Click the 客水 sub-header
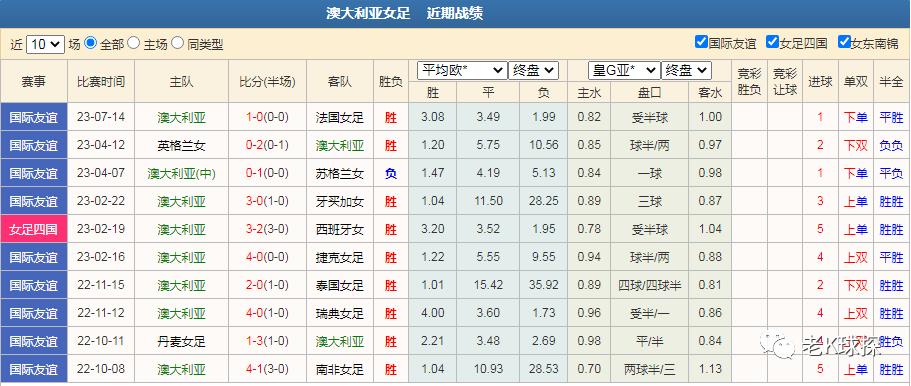Viewport: 911px width, 386px height. click(710, 92)
